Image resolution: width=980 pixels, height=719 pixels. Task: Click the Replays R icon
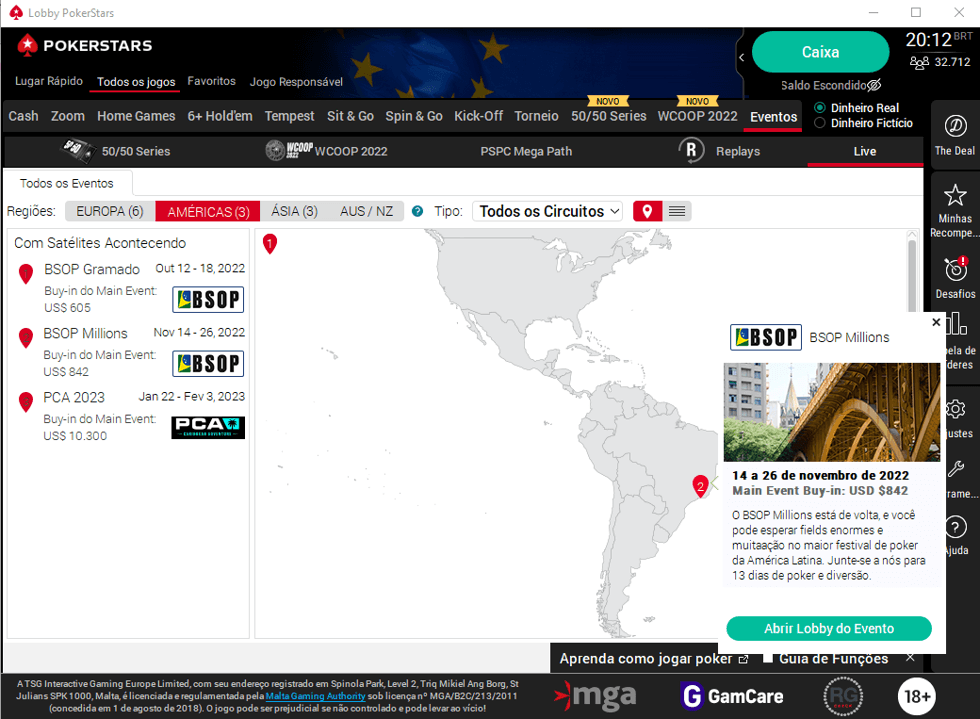point(691,151)
